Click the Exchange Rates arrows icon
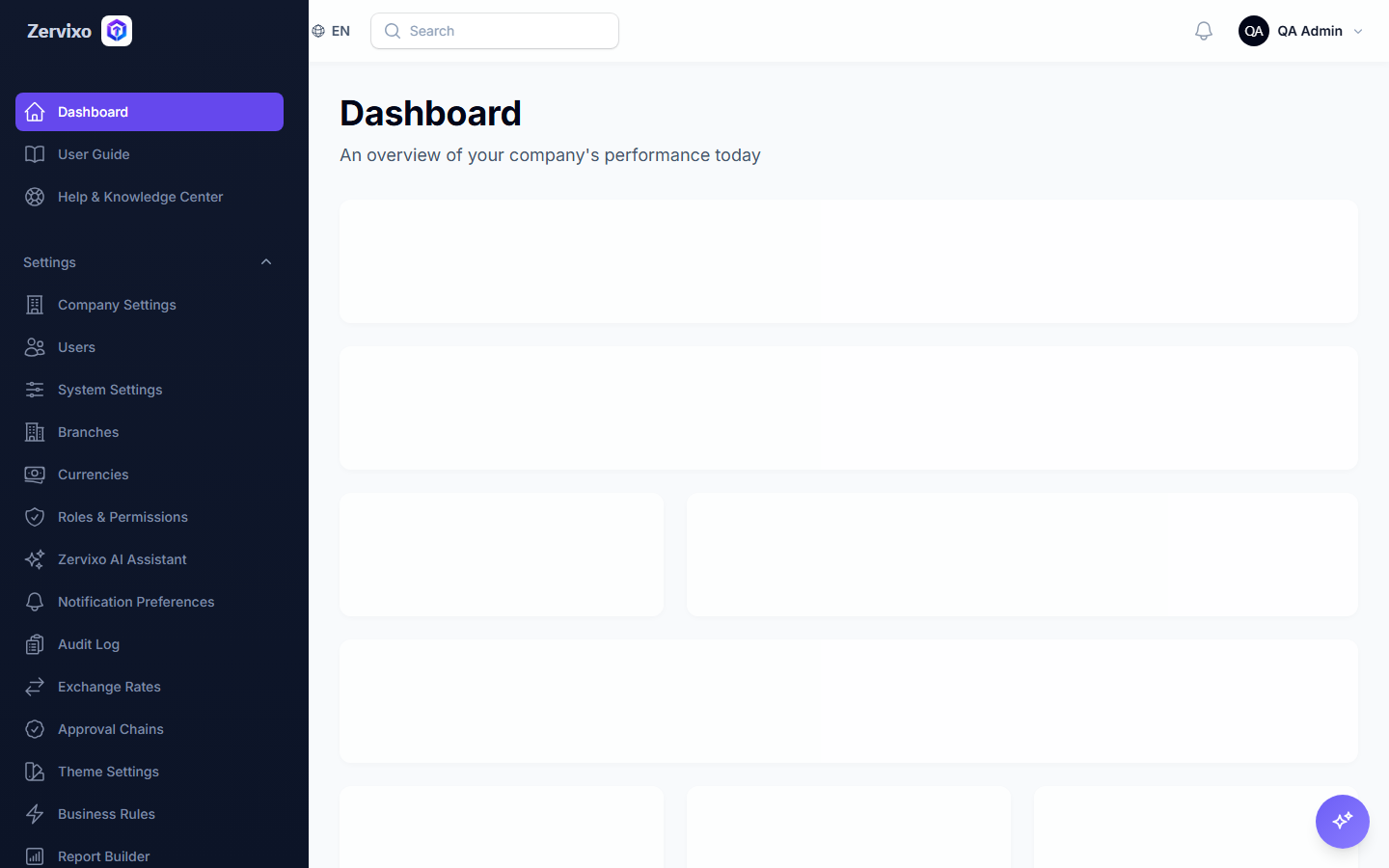Image resolution: width=1389 pixels, height=868 pixels. (35, 687)
